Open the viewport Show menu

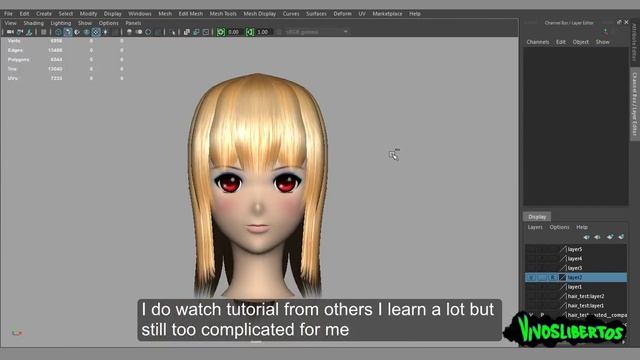click(x=85, y=23)
